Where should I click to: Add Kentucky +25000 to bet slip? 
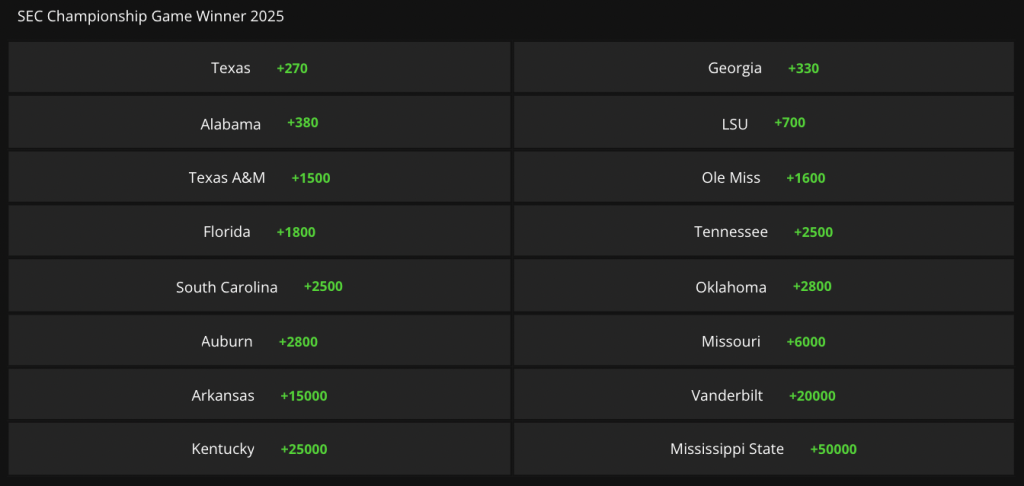pyautogui.click(x=259, y=449)
